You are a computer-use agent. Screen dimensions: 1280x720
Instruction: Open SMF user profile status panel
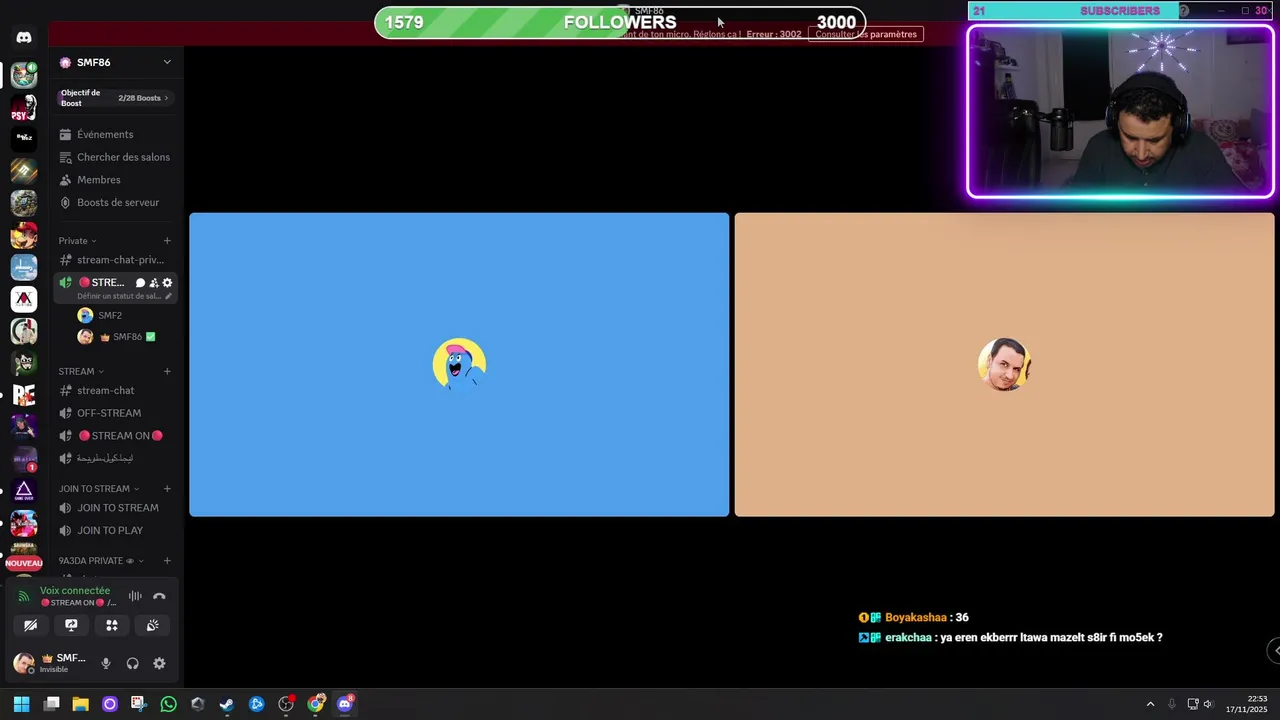(x=50, y=663)
